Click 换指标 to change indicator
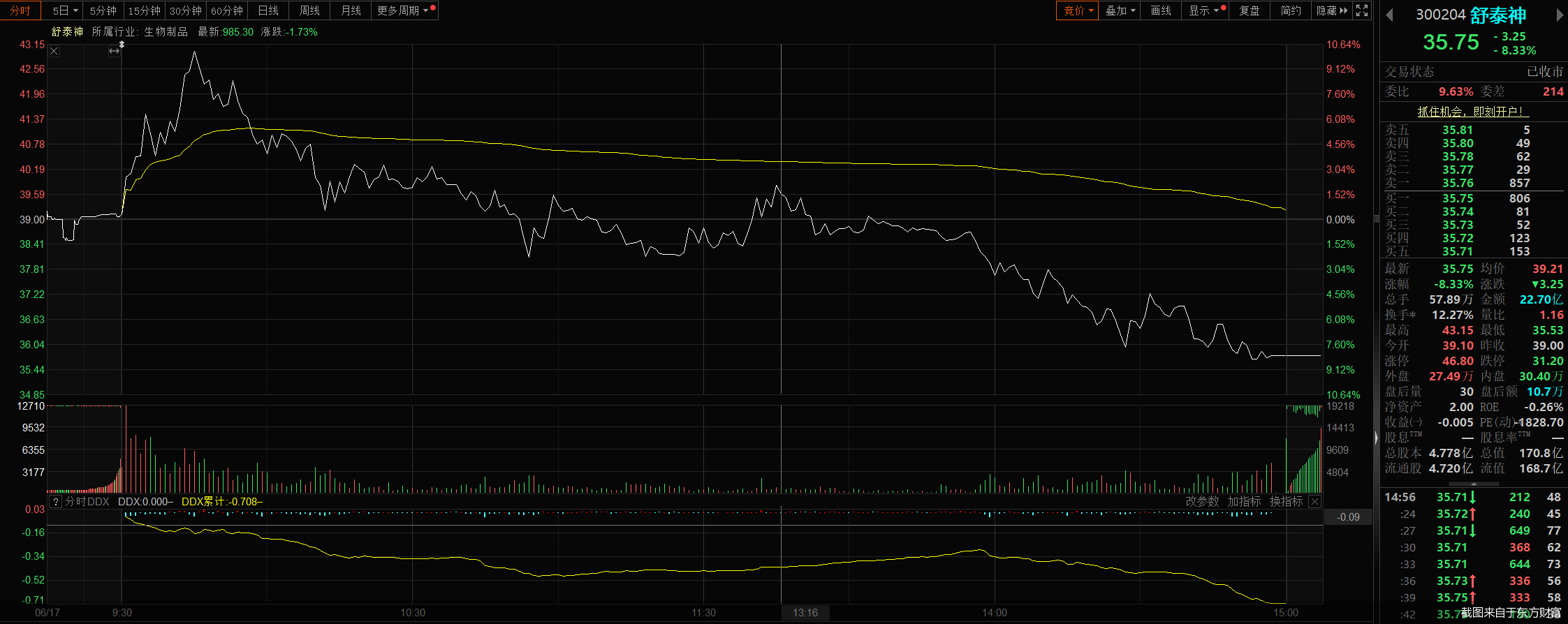Image resolution: width=1568 pixels, height=624 pixels. [1286, 501]
